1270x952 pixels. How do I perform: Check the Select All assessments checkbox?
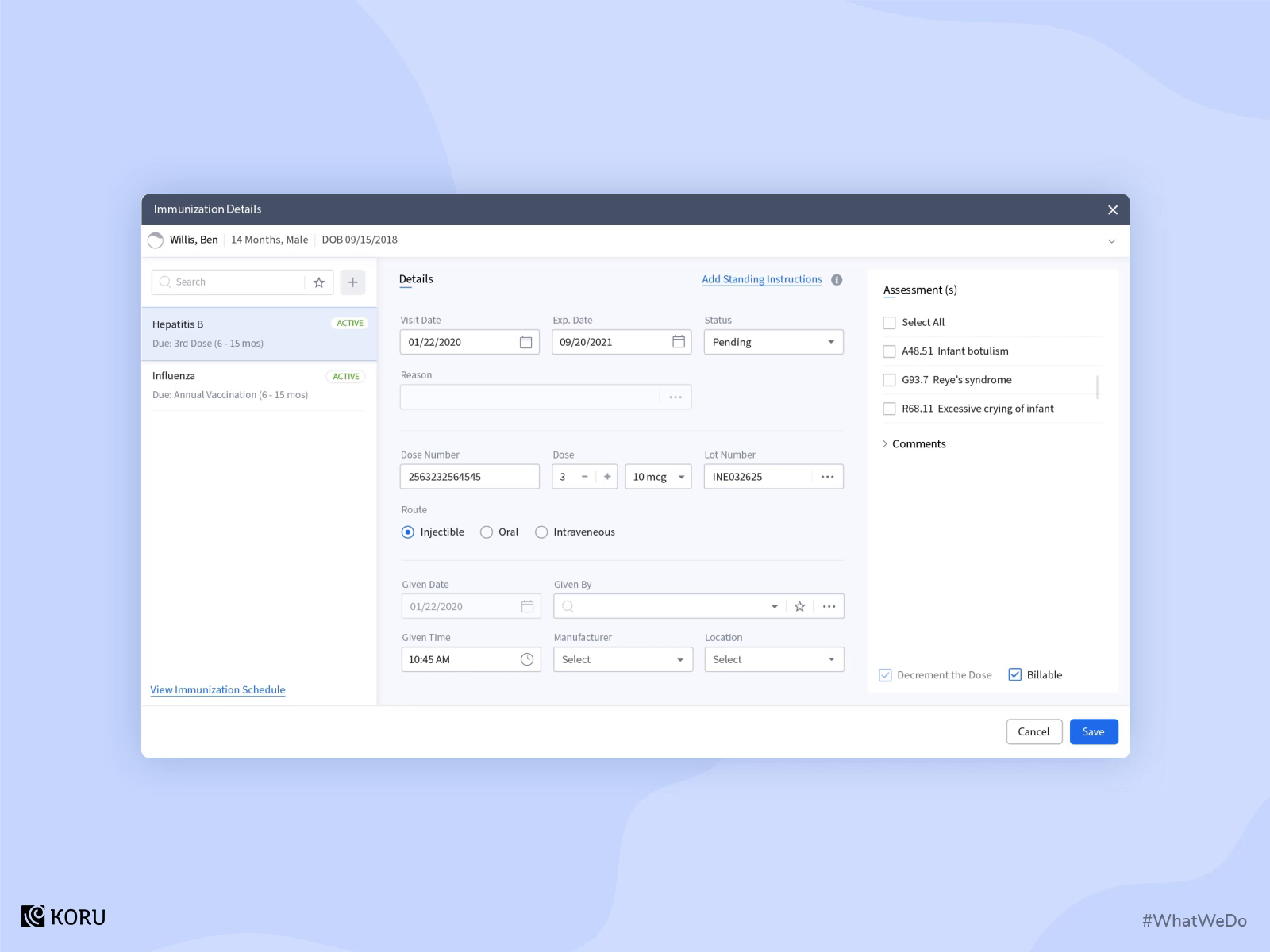[889, 322]
